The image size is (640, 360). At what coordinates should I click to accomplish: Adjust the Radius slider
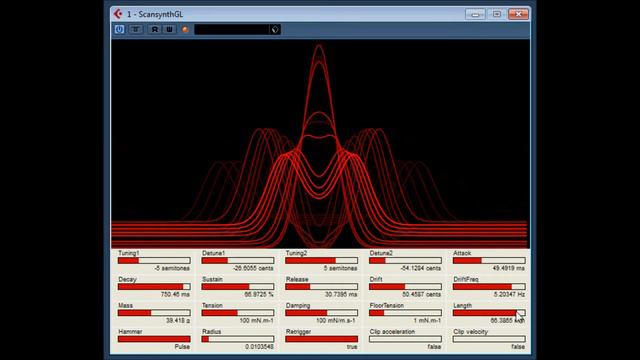point(238,339)
